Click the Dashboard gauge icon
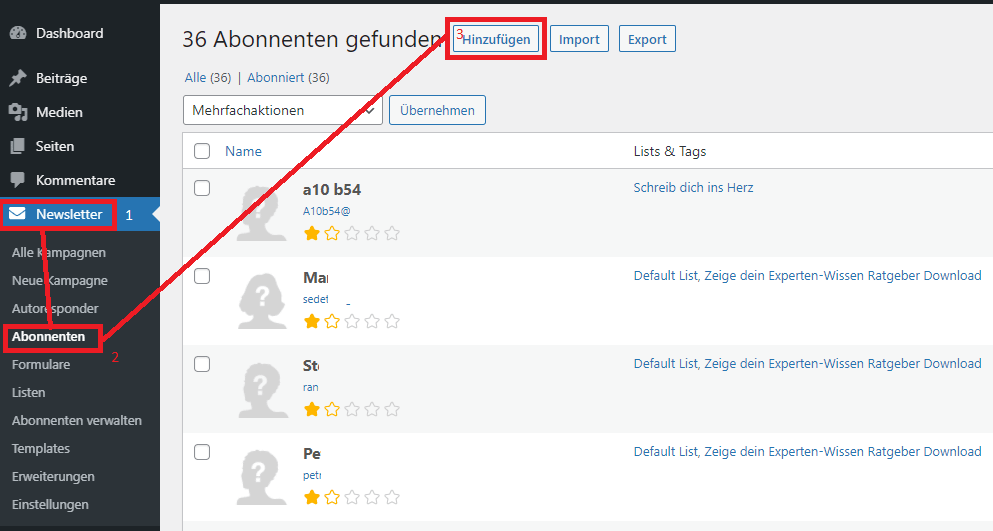This screenshot has width=993, height=531. click(x=17, y=33)
